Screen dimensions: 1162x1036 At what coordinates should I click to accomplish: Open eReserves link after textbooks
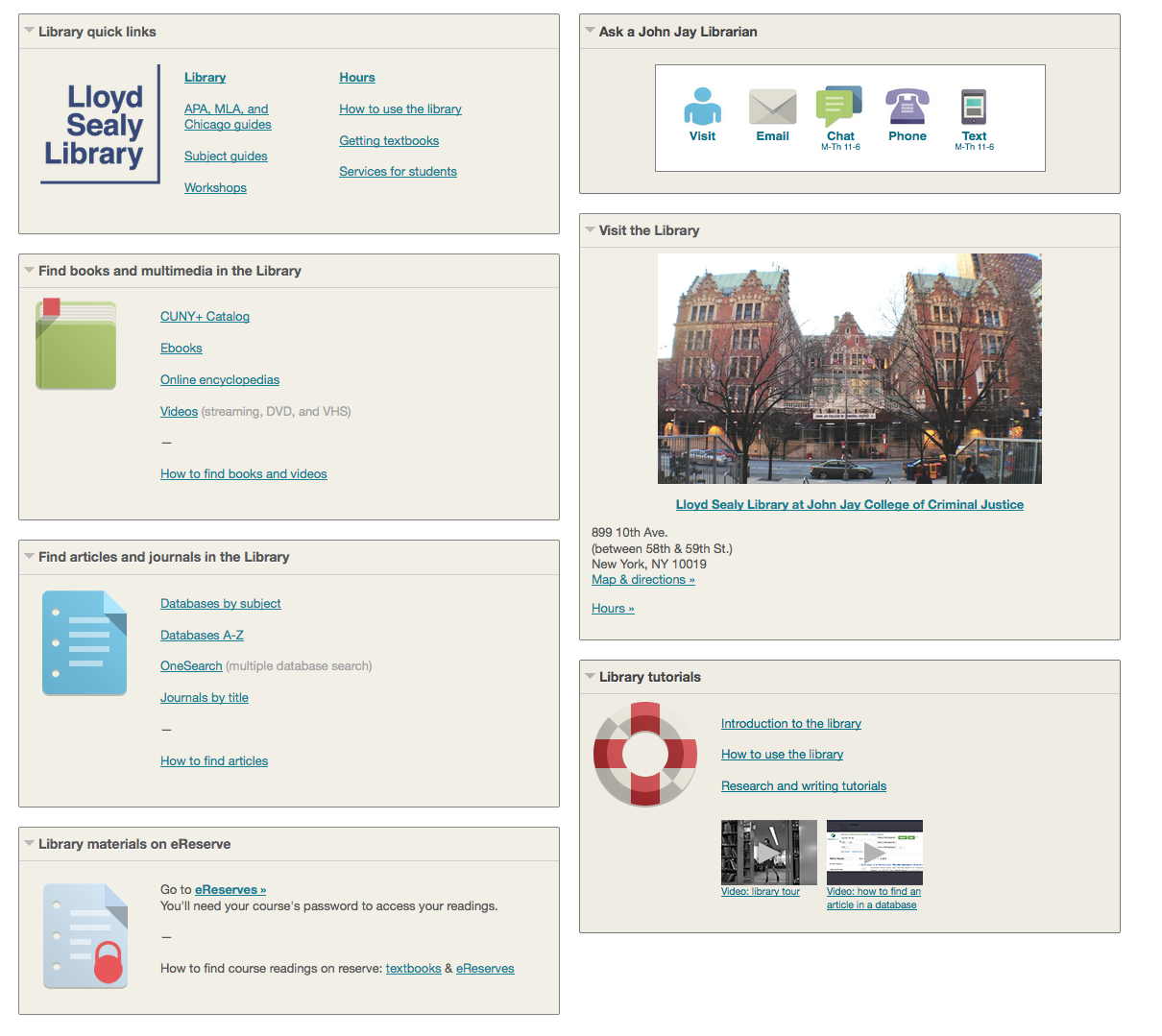[x=485, y=968]
